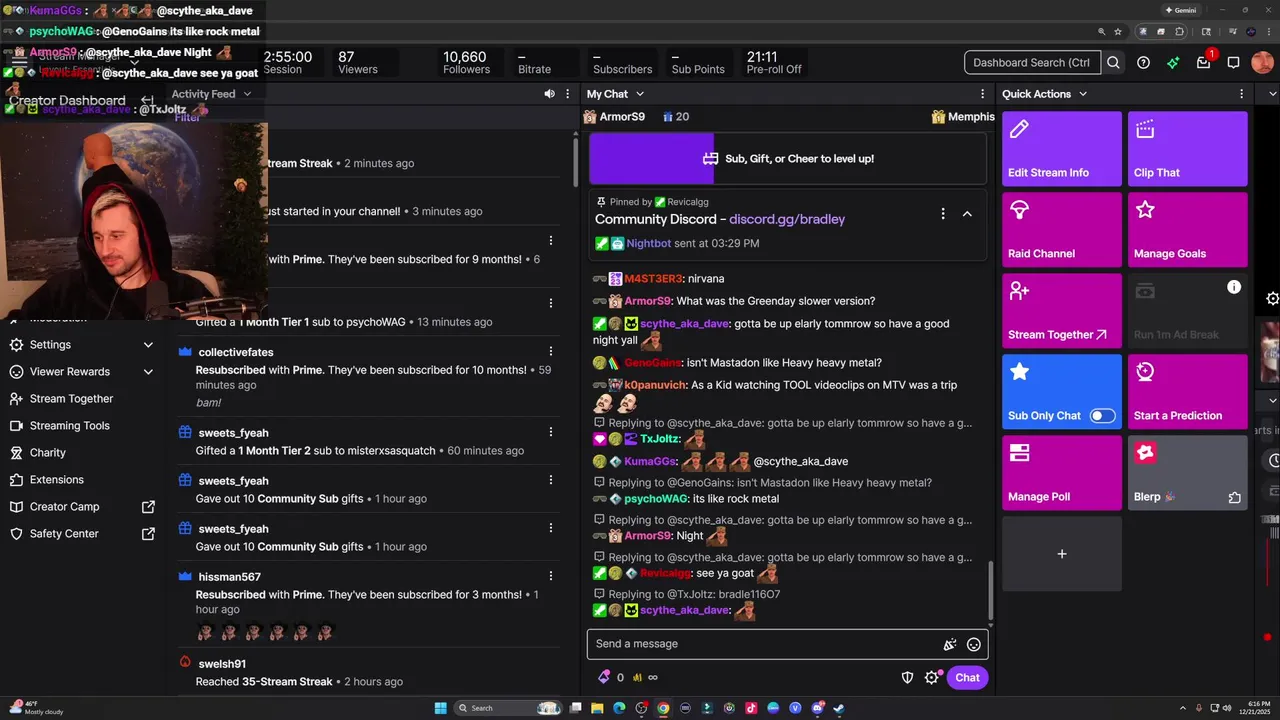1280x720 pixels.
Task: Click username hissman567 in activity feed
Action: coord(229,577)
